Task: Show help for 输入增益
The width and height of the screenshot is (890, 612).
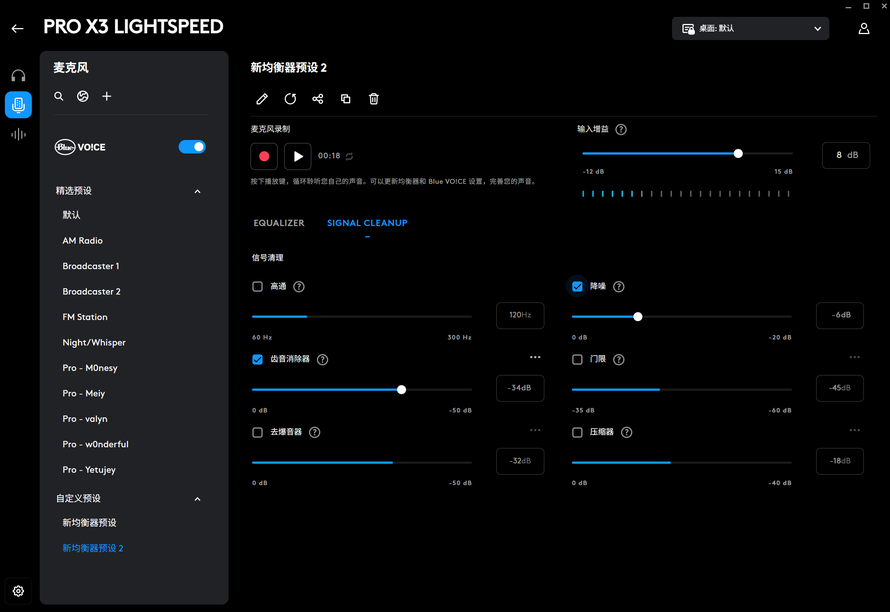Action: [621, 129]
